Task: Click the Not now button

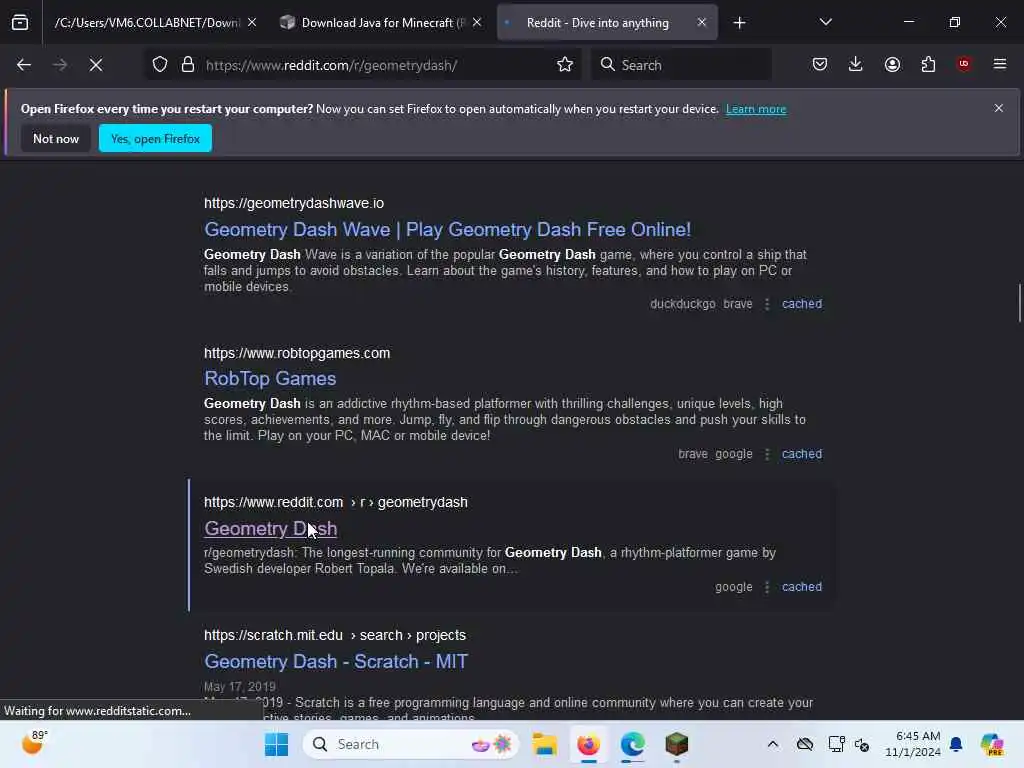Action: click(x=56, y=138)
